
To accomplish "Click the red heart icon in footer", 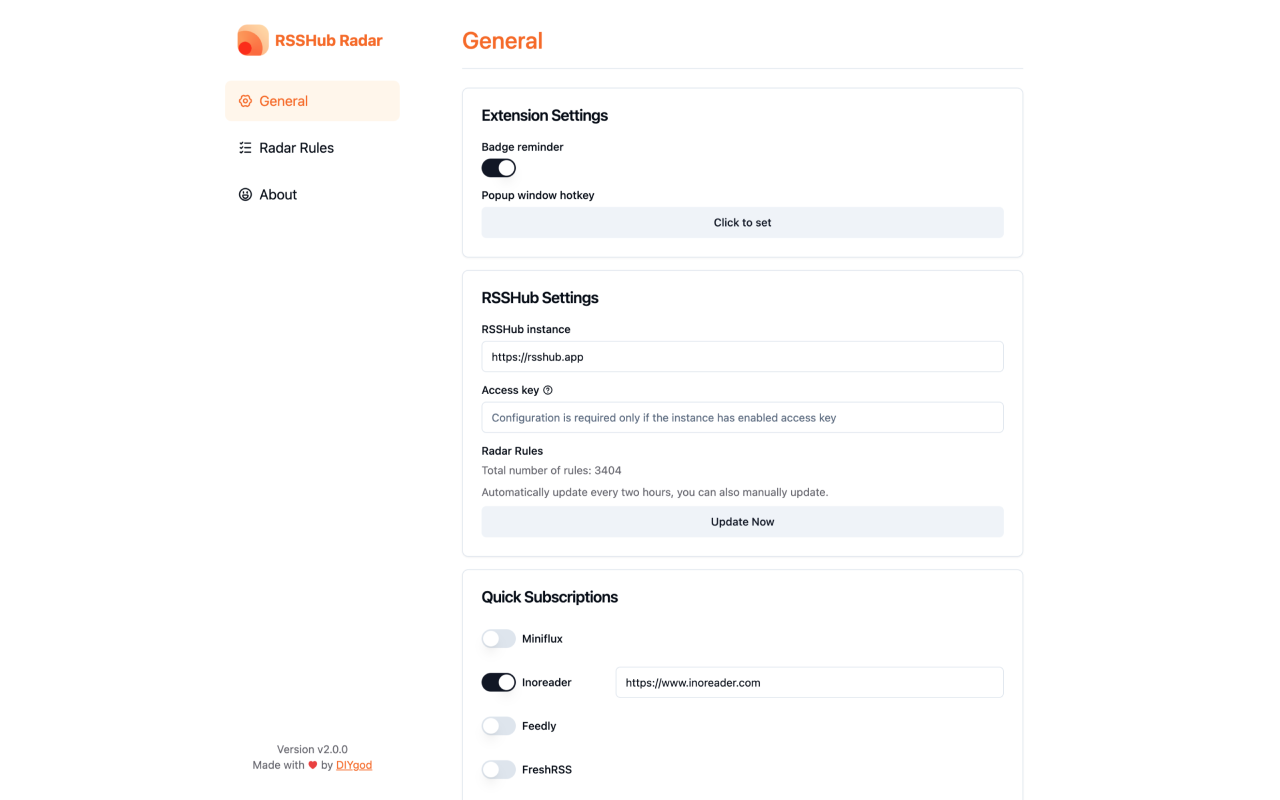I will (x=313, y=765).
